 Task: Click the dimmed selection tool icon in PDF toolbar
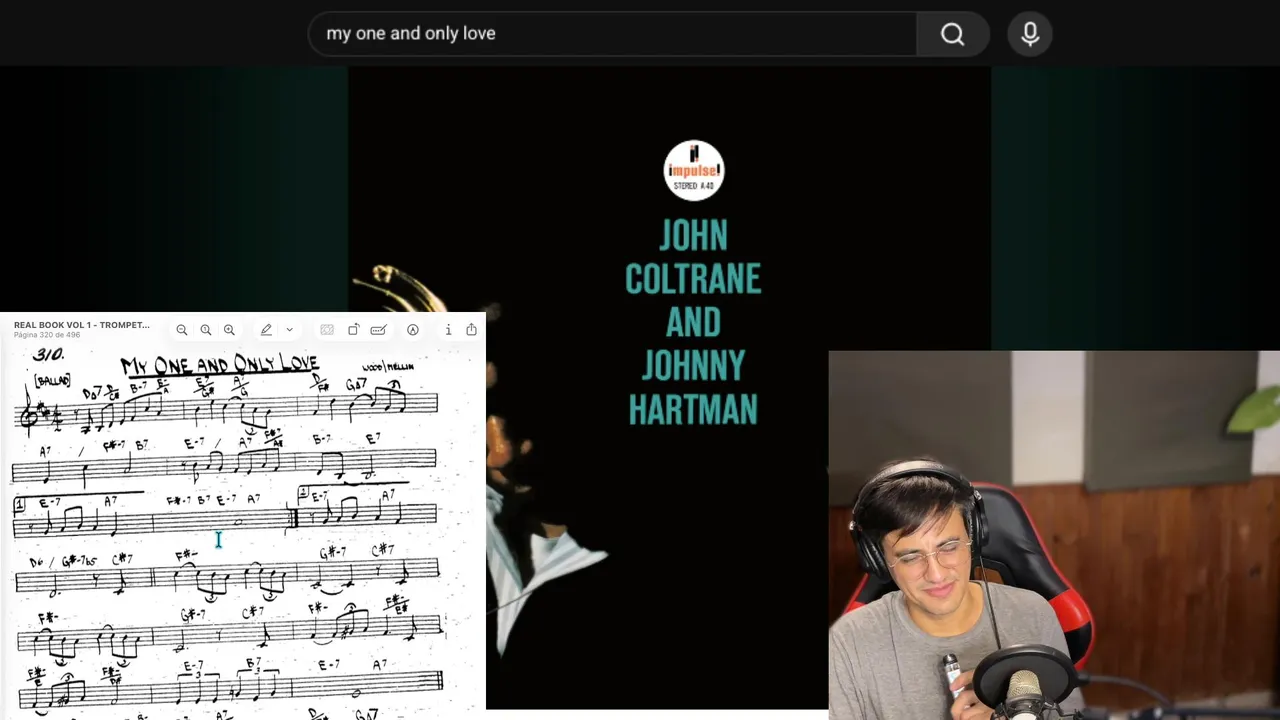click(x=327, y=330)
